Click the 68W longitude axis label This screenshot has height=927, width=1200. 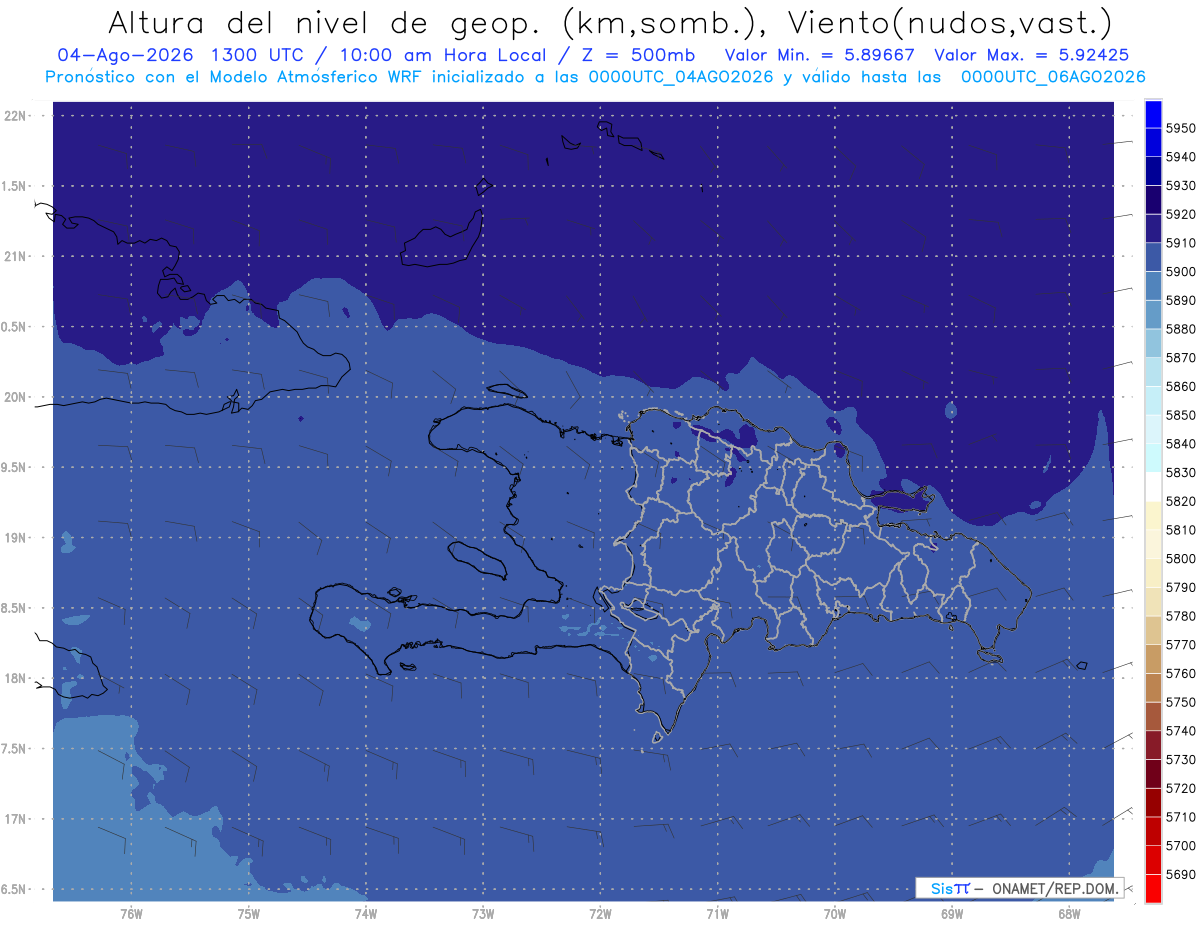pyautogui.click(x=1069, y=913)
